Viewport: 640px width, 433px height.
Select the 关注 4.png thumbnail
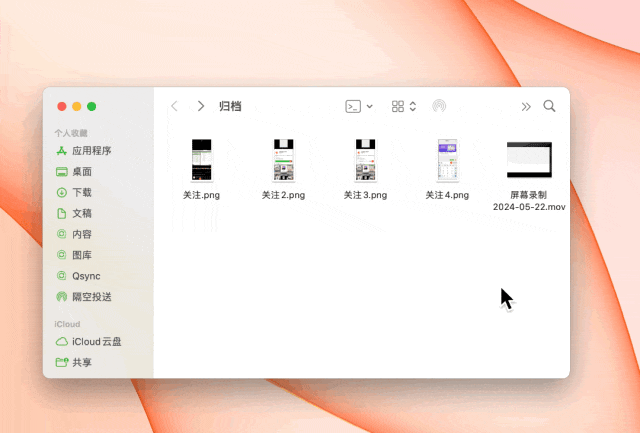click(x=447, y=160)
